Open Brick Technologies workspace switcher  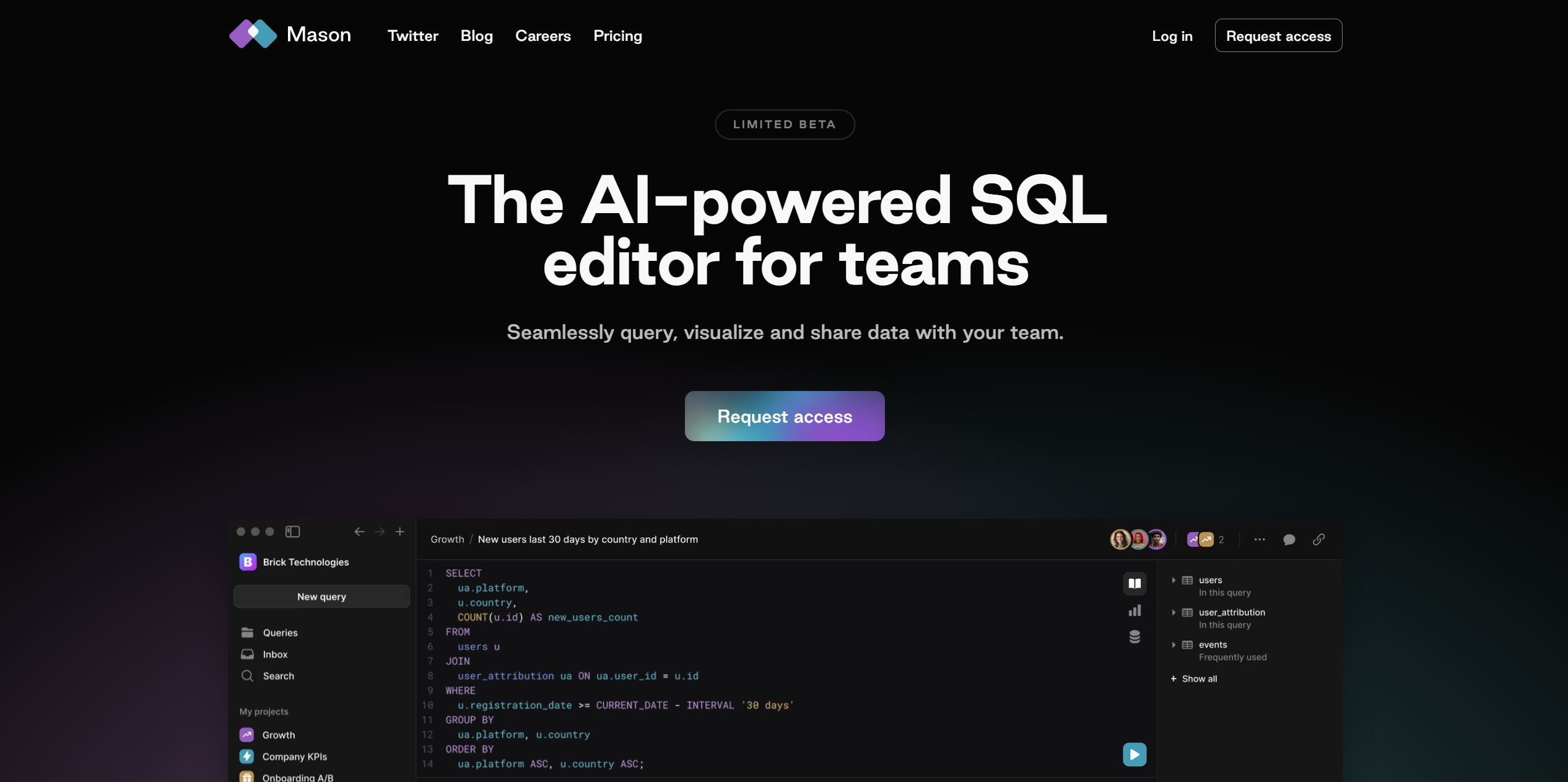coord(294,562)
